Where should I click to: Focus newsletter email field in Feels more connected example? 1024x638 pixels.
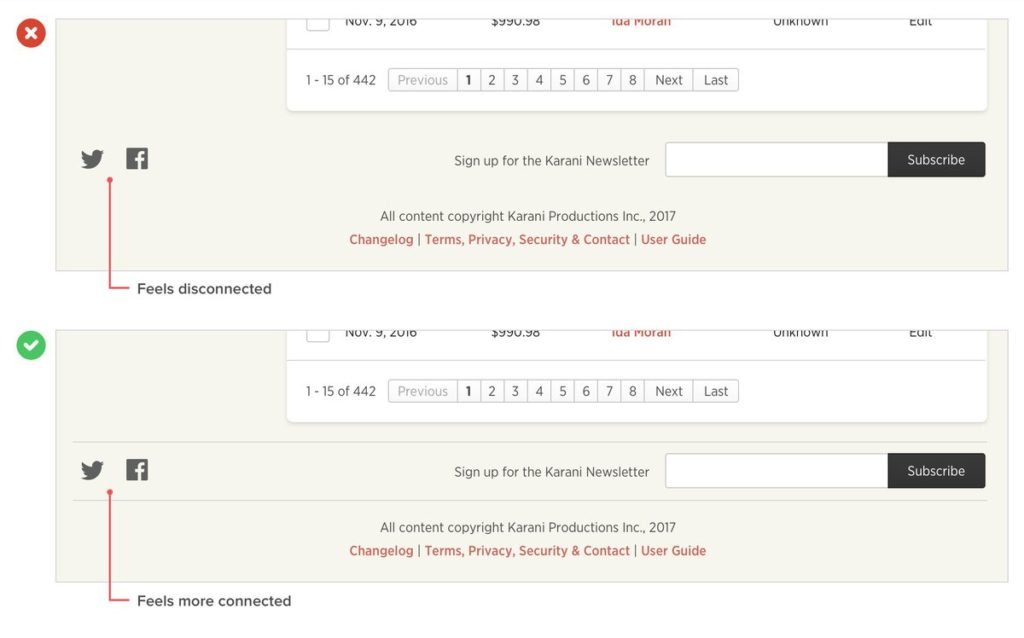tap(776, 471)
